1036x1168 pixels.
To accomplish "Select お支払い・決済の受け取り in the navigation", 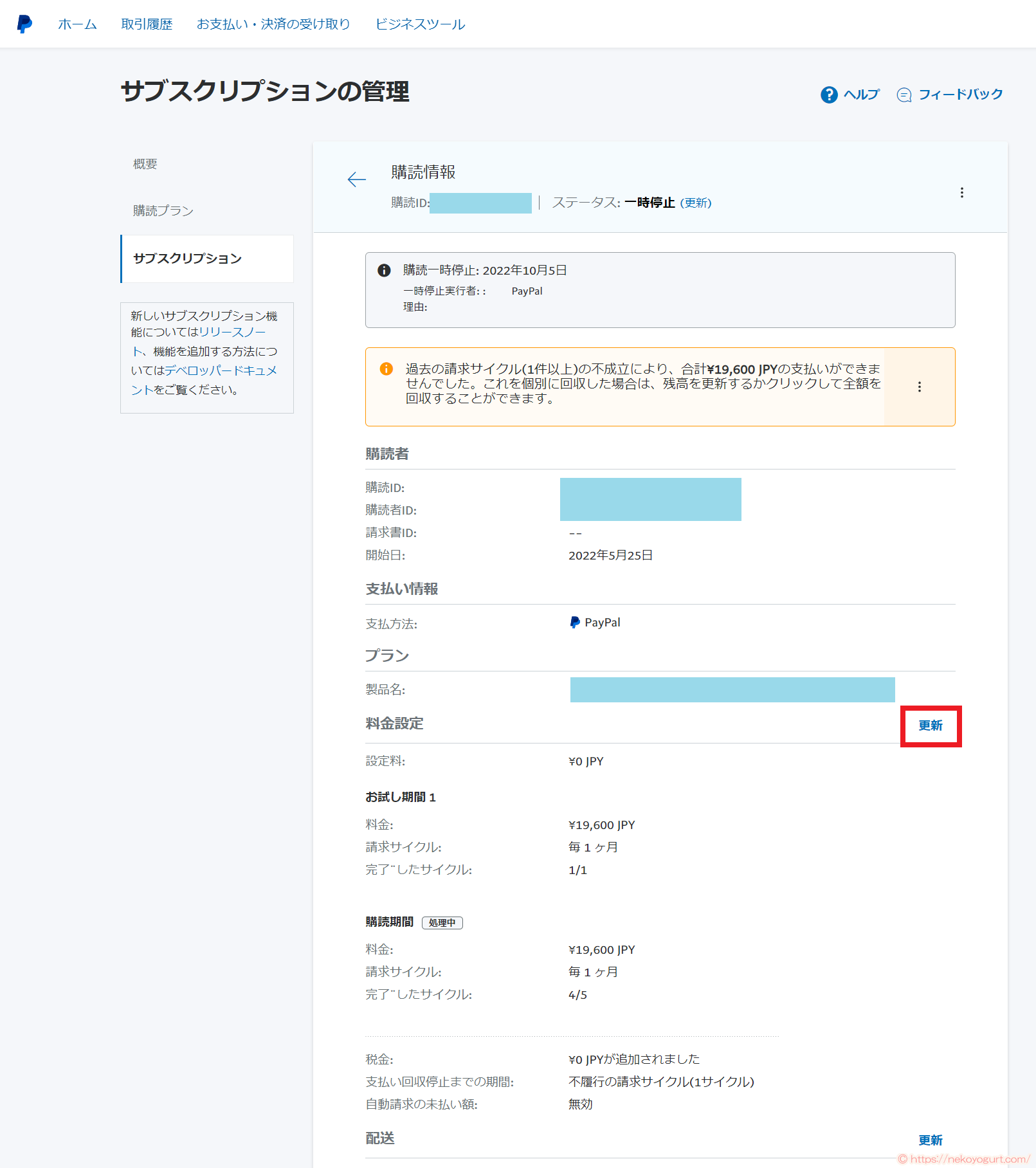I will point(273,24).
